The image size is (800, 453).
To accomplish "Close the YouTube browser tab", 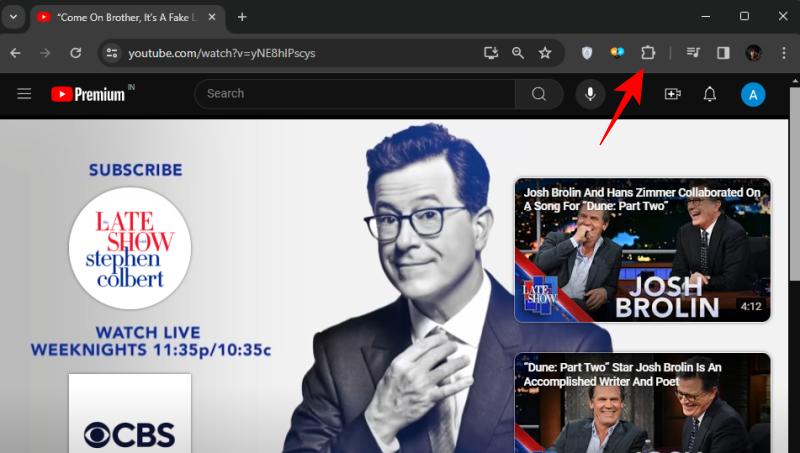I will [x=212, y=17].
